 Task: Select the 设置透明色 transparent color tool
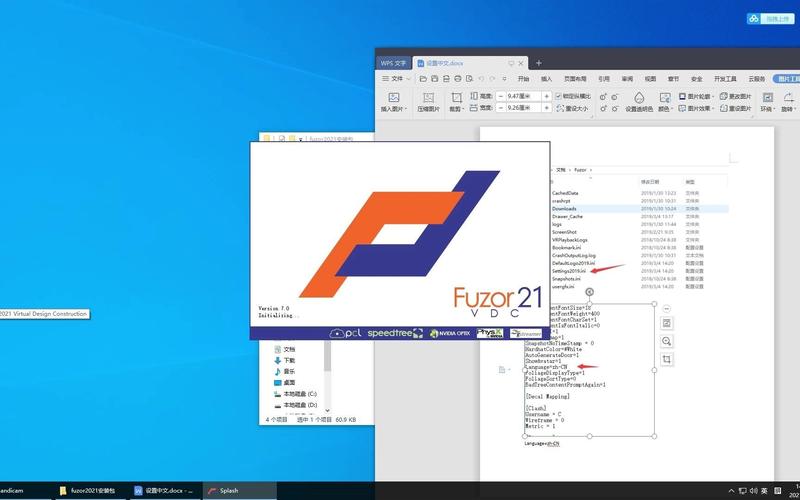[639, 102]
